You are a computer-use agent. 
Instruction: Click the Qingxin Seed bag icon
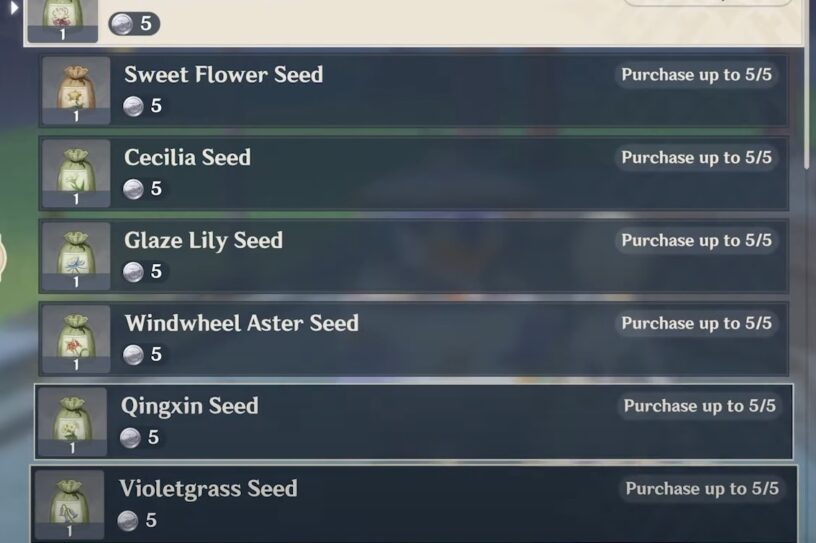pyautogui.click(x=72, y=421)
